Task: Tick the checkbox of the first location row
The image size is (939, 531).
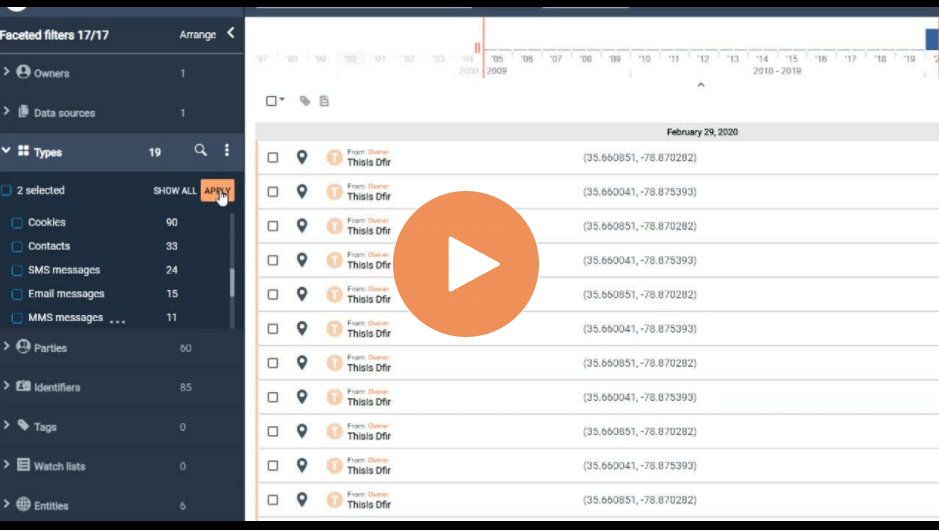Action: [x=272, y=157]
